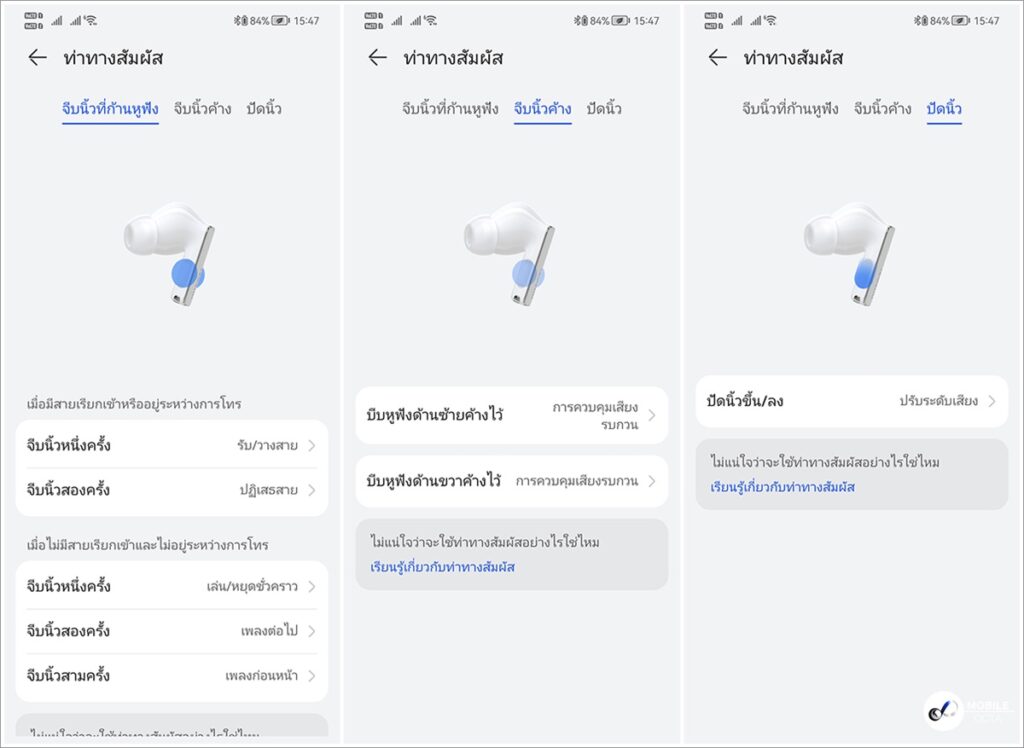
Task: Tap the Wi-Fi icon in the middle screen's status bar
Action: 430,20
